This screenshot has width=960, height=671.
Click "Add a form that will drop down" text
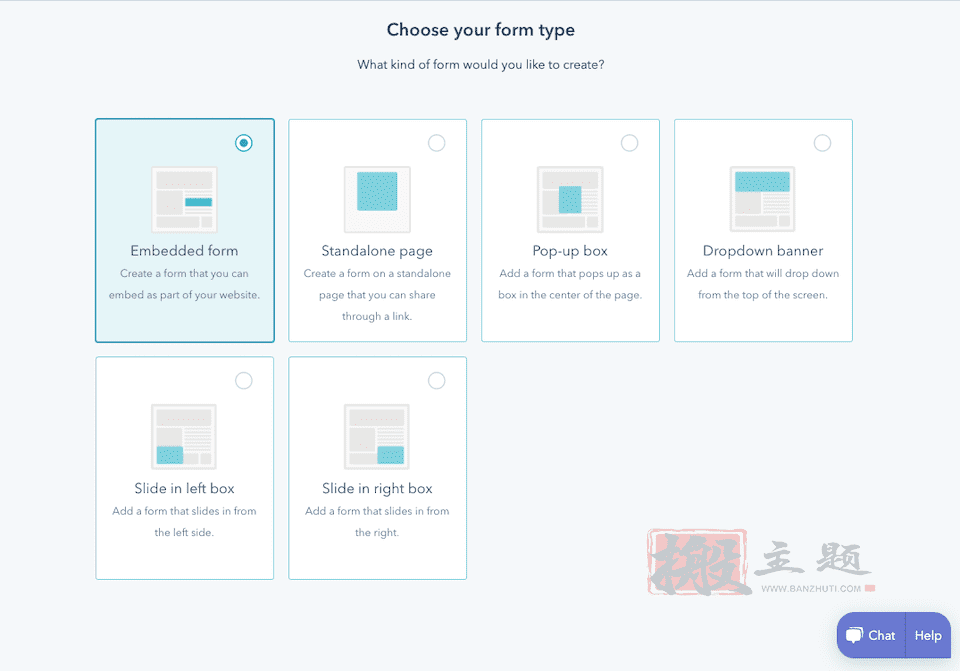[x=763, y=274]
